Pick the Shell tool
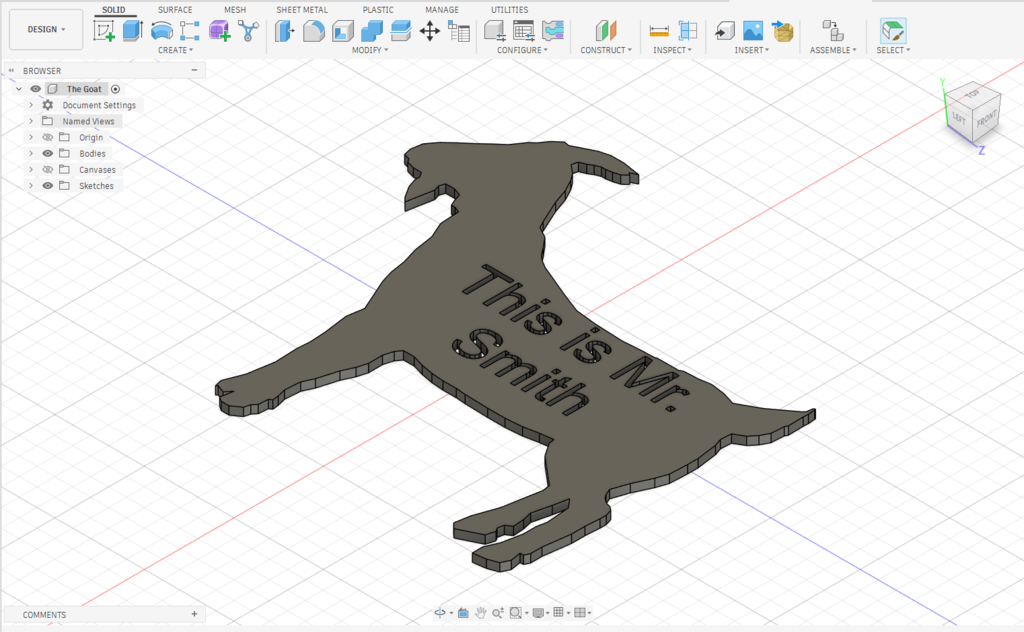Screen dimensions: 1024x632 (343, 31)
